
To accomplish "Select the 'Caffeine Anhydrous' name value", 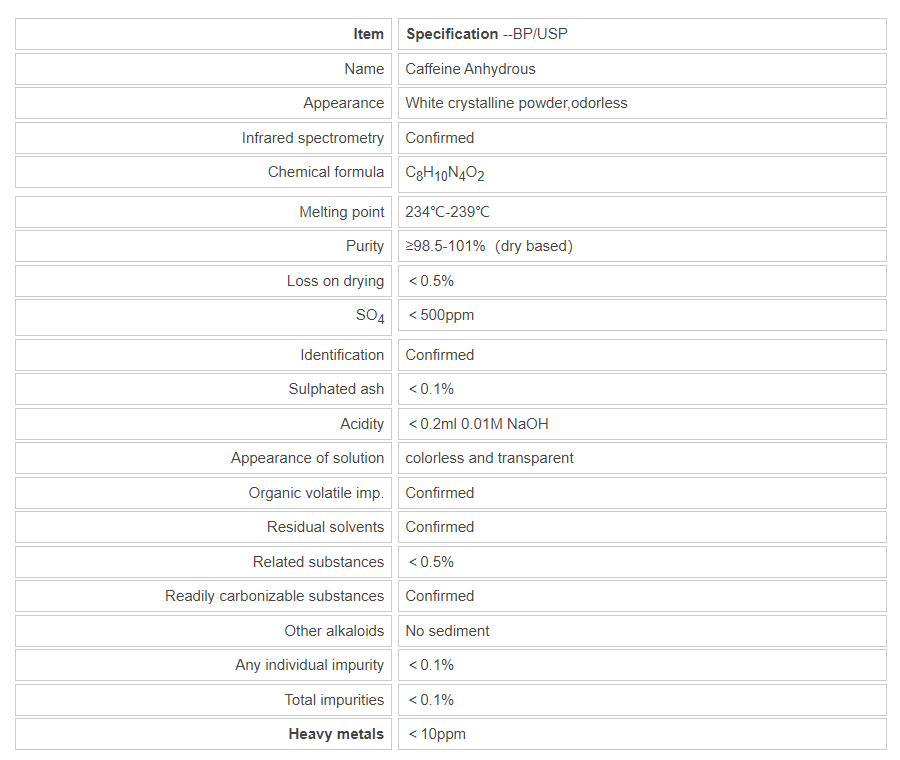I will (470, 69).
